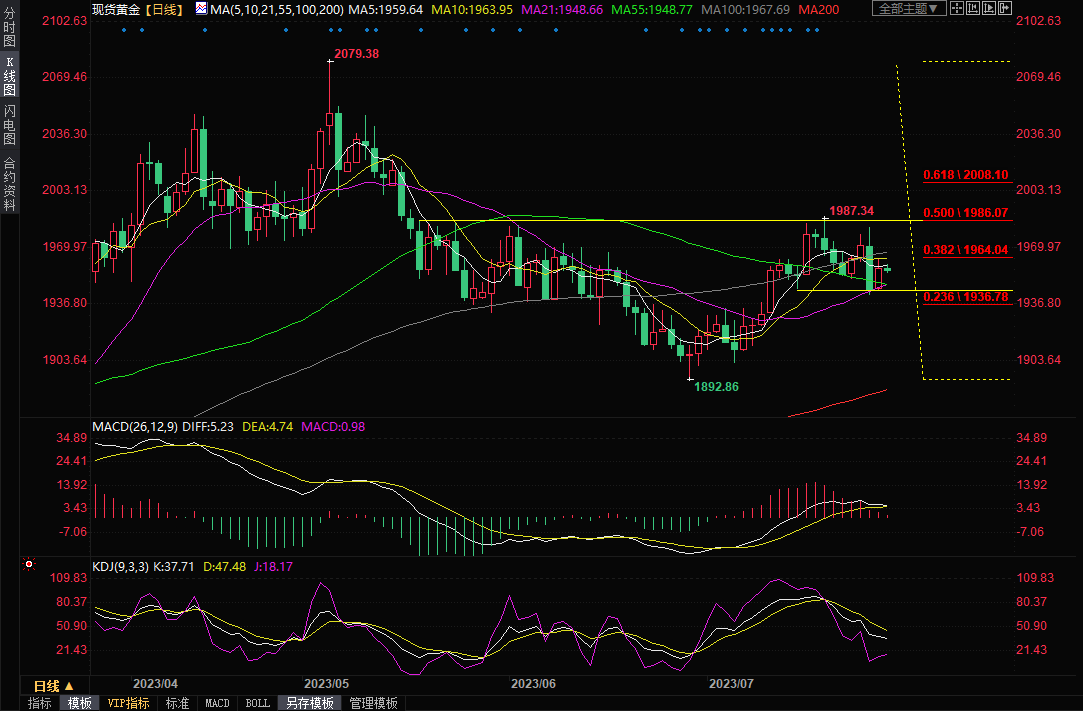Open the 闪电图 sidebar tab

[10, 125]
